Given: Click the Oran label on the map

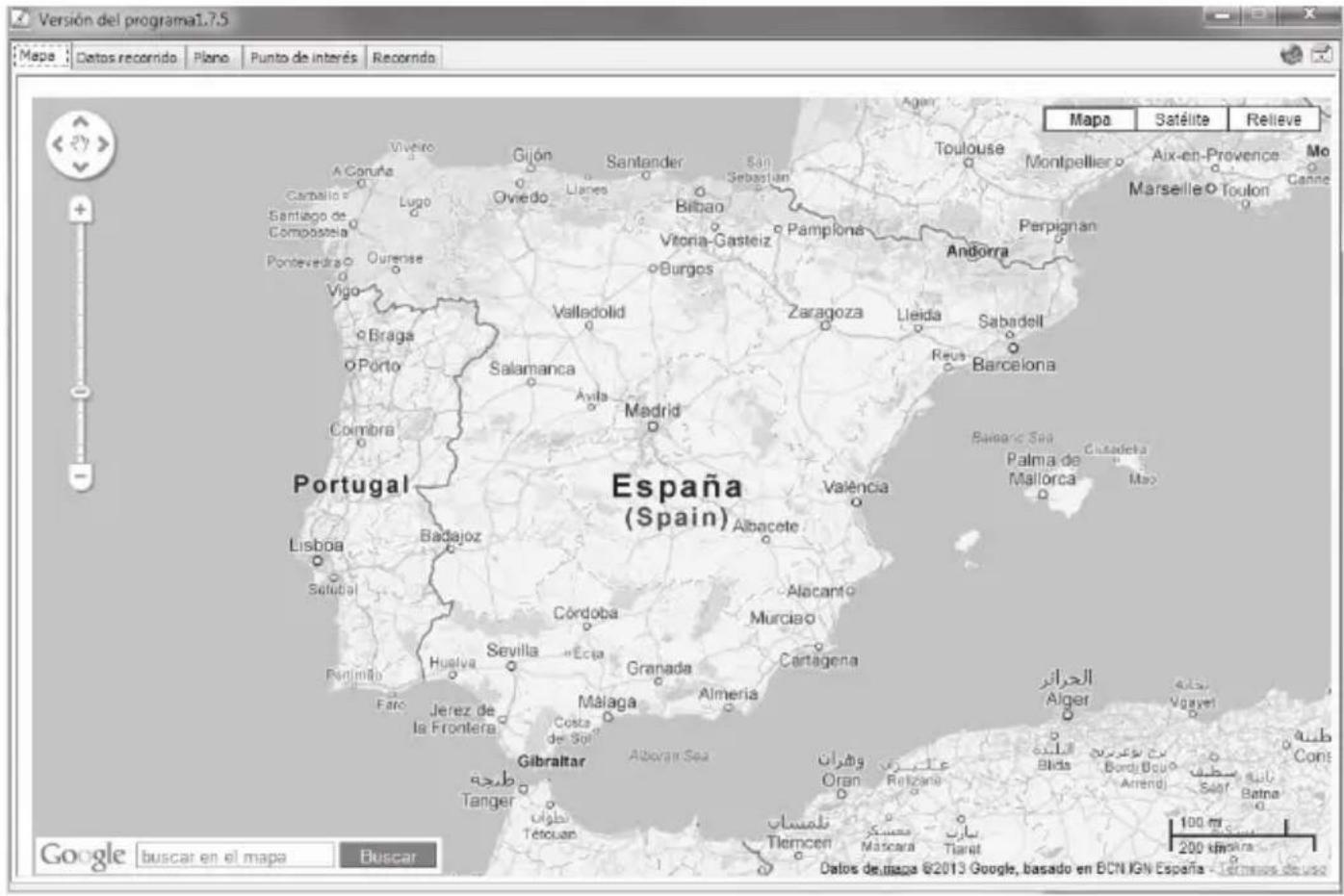Looking at the screenshot, I should [840, 780].
